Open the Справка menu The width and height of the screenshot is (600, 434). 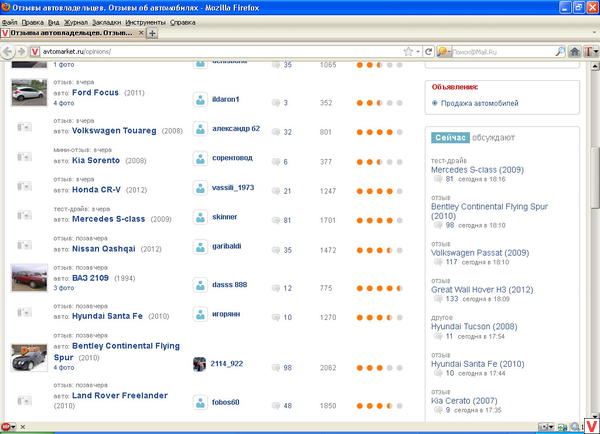point(183,23)
